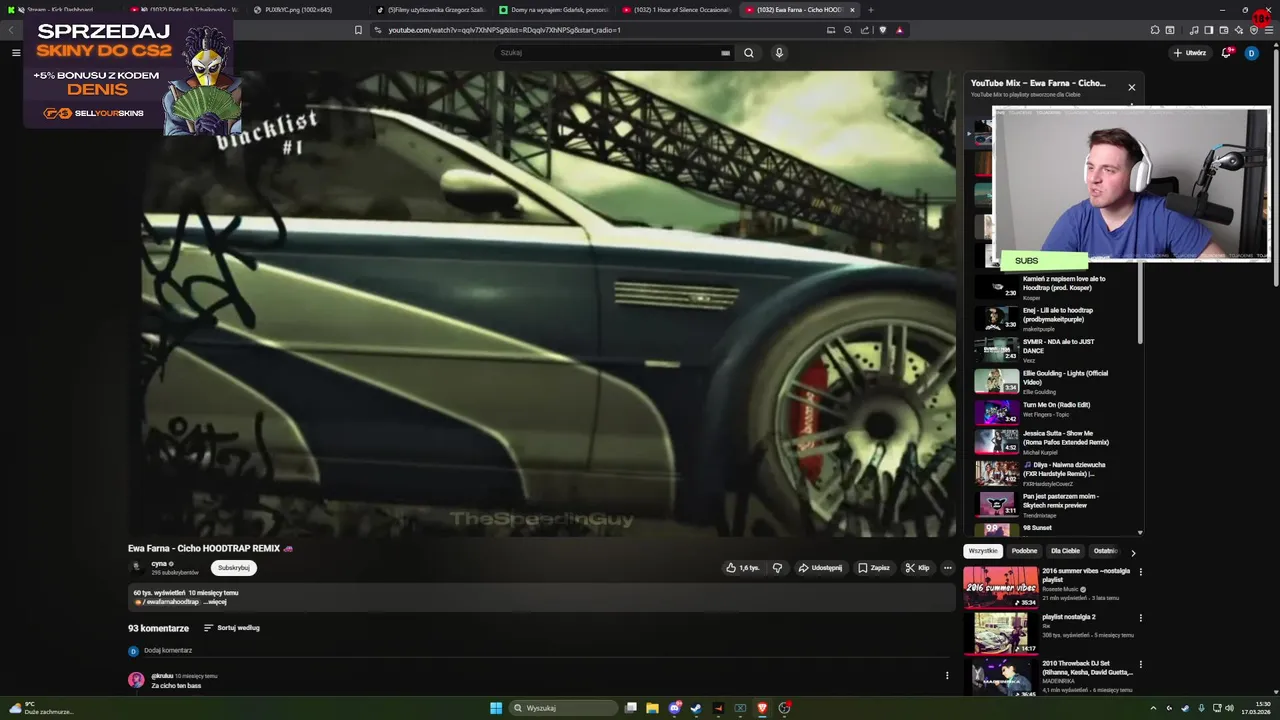Image resolution: width=1280 pixels, height=720 pixels.
Task: Play Kamień z napisem love Hoodtrap from playlist
Action: coord(1050,287)
